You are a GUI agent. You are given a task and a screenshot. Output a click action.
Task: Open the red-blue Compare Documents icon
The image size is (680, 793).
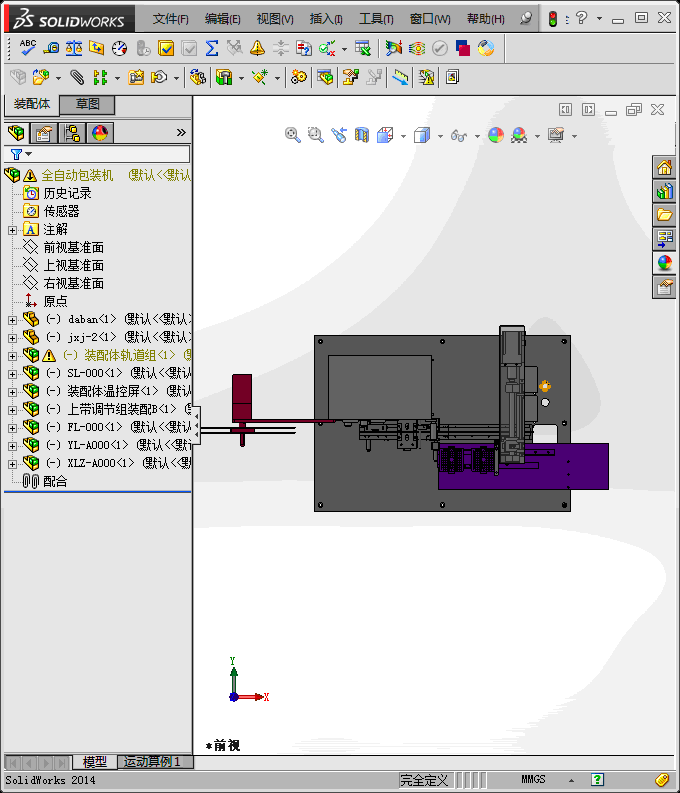[x=463, y=48]
